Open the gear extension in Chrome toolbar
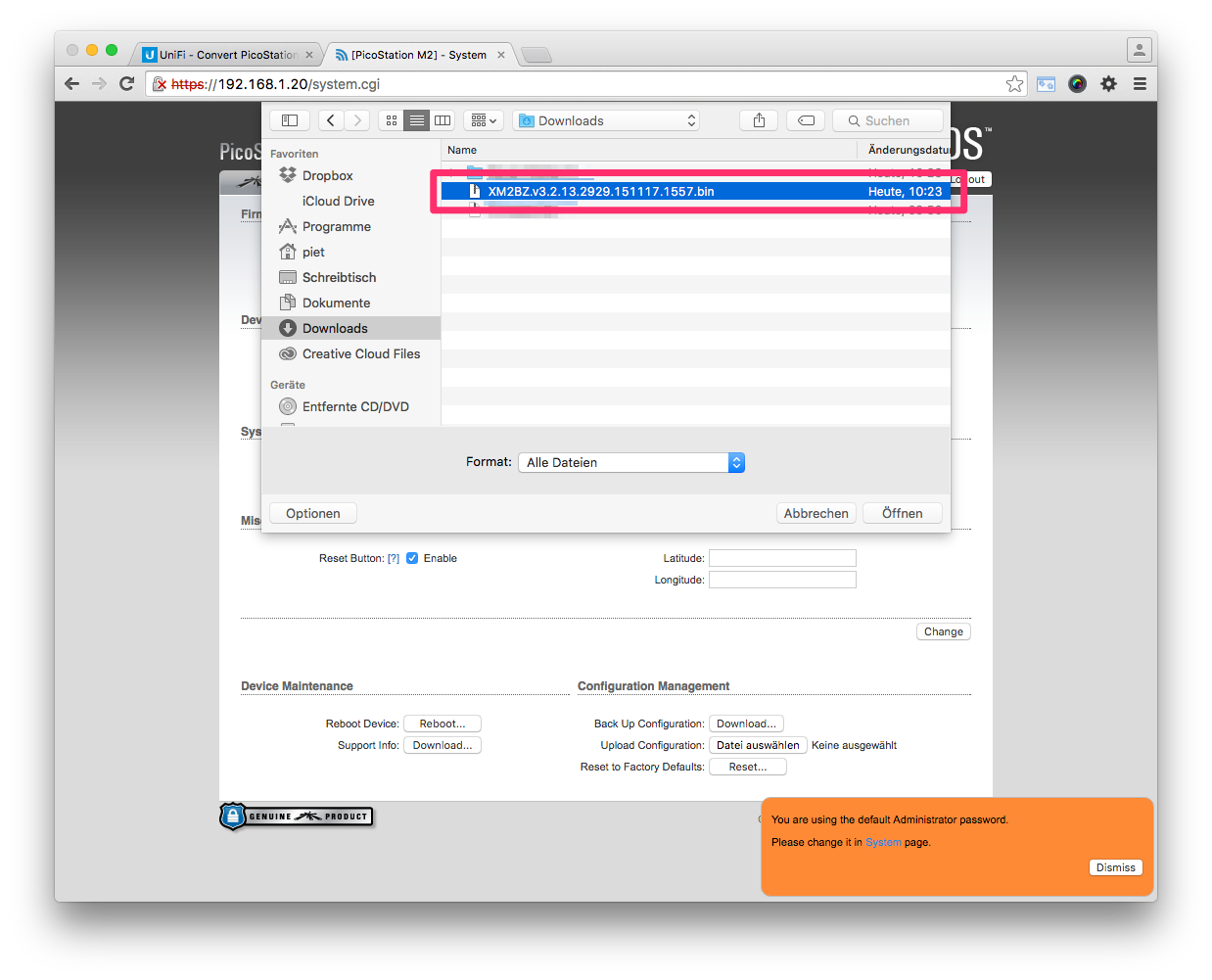1212x980 pixels. (1108, 84)
